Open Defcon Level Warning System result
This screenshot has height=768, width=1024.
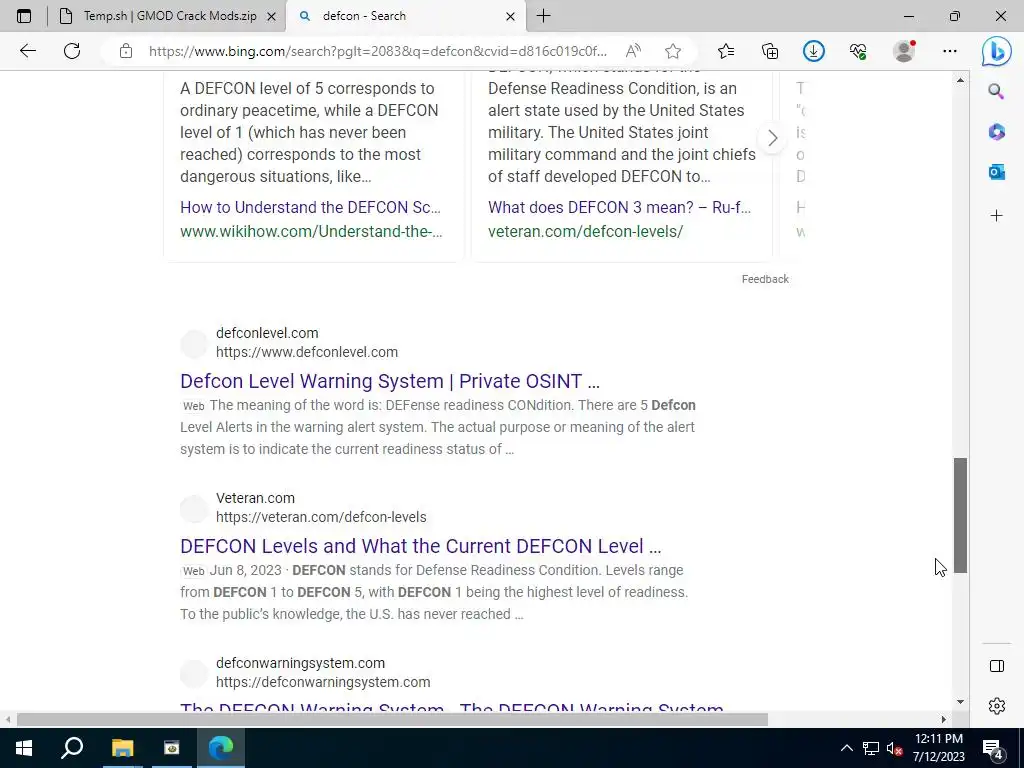(390, 381)
